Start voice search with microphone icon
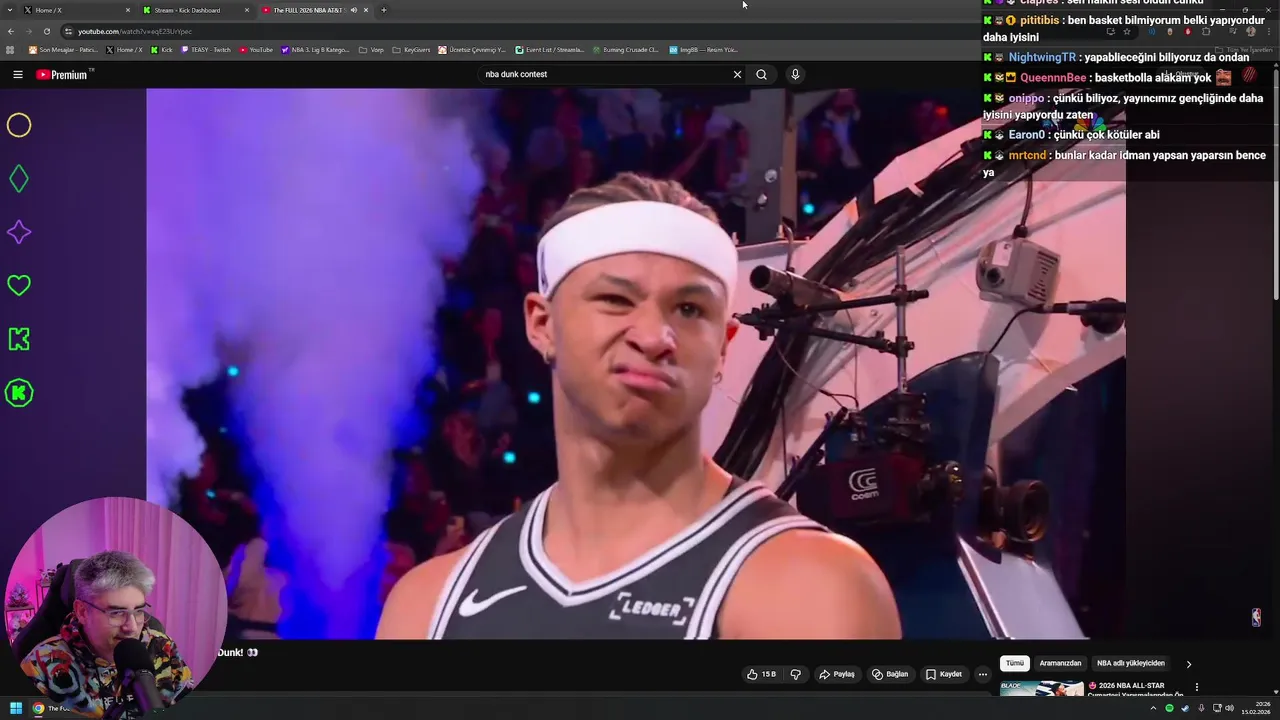Viewport: 1280px width, 720px height. (x=795, y=74)
